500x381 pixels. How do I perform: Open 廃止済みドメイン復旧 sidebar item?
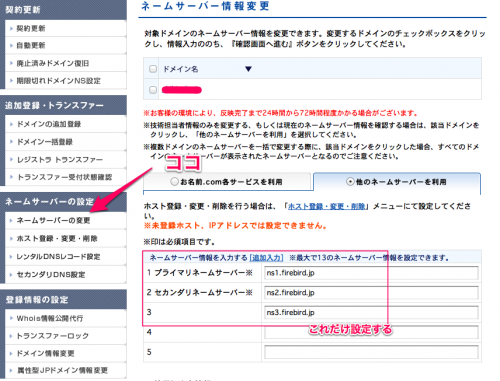pos(65,63)
